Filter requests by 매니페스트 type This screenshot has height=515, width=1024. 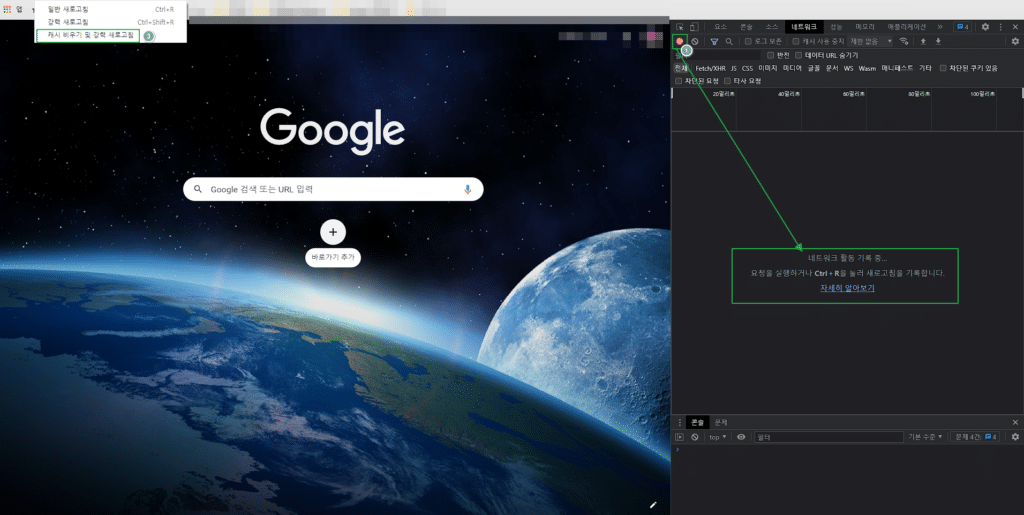coord(897,68)
